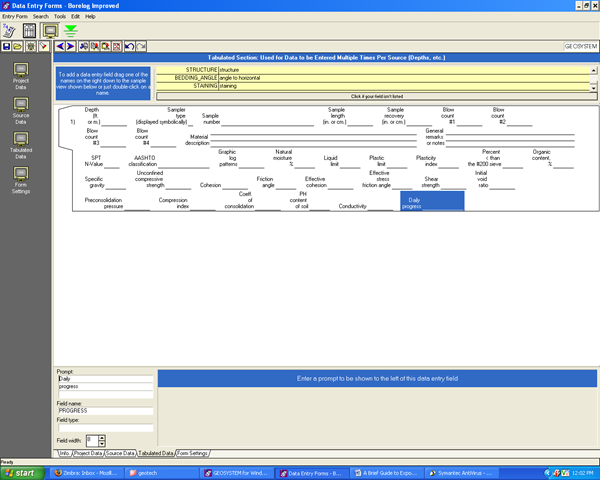Click the icon right of the blue right arrow
Screen dimensions: 600x480
84,46
